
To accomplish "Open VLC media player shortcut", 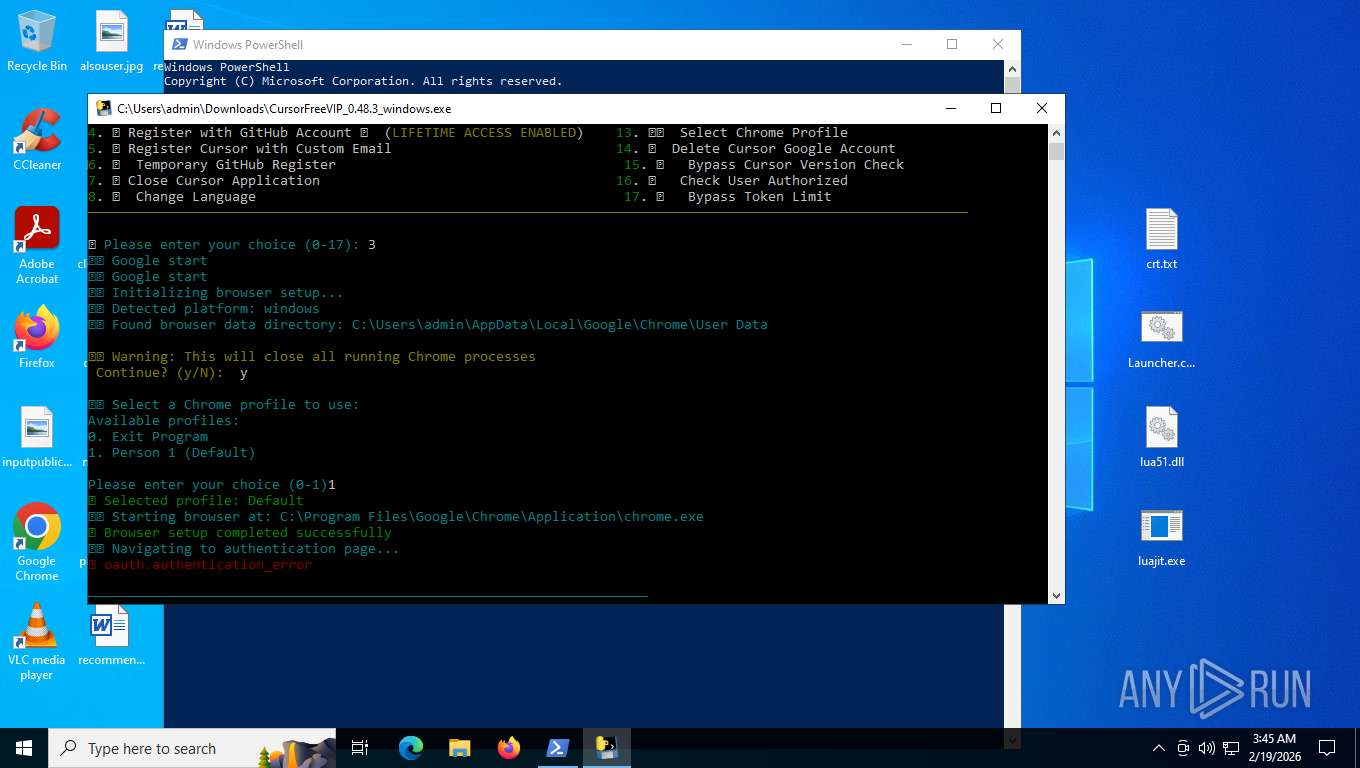I will (x=37, y=641).
